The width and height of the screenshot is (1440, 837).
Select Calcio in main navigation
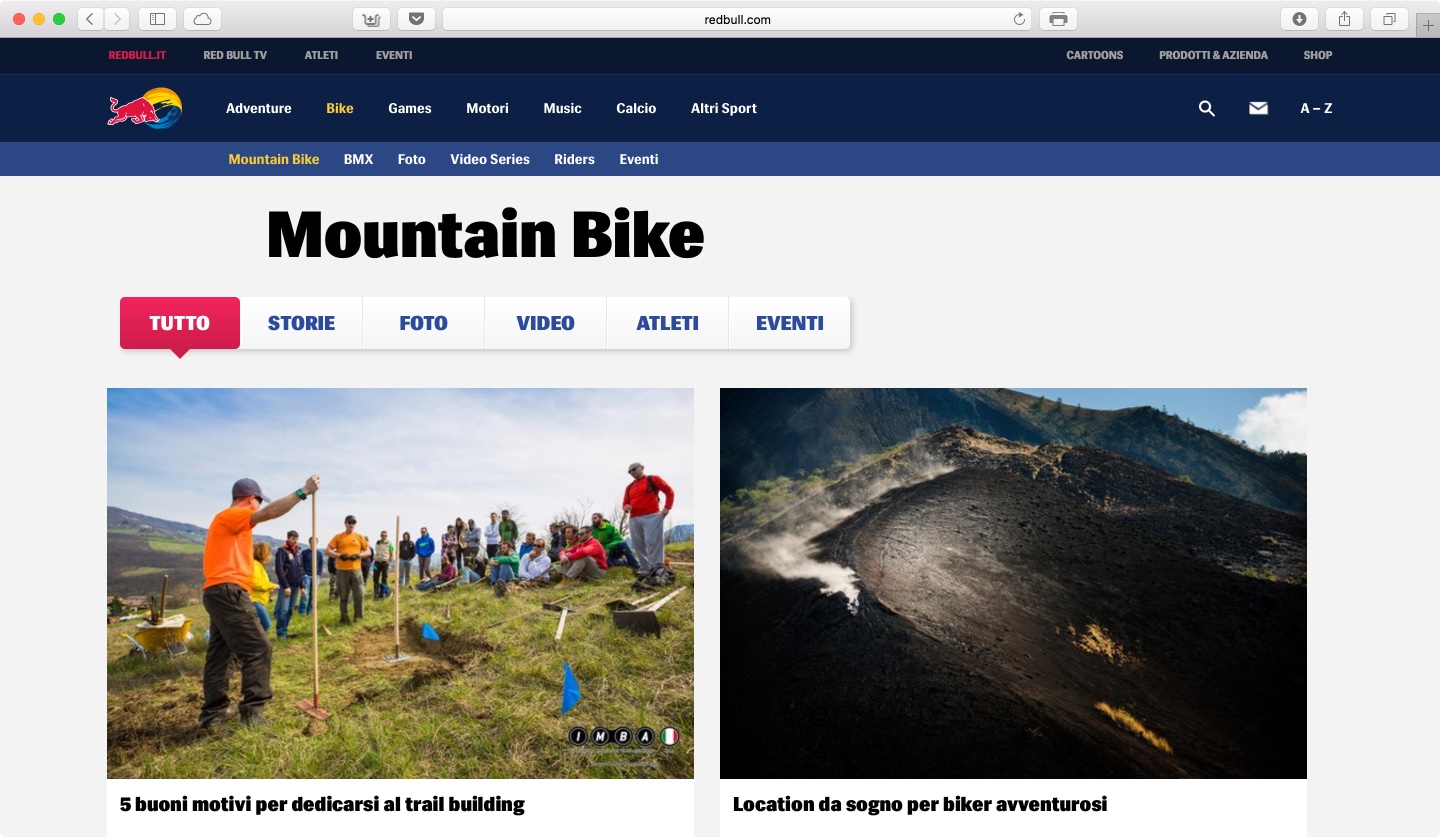click(636, 108)
